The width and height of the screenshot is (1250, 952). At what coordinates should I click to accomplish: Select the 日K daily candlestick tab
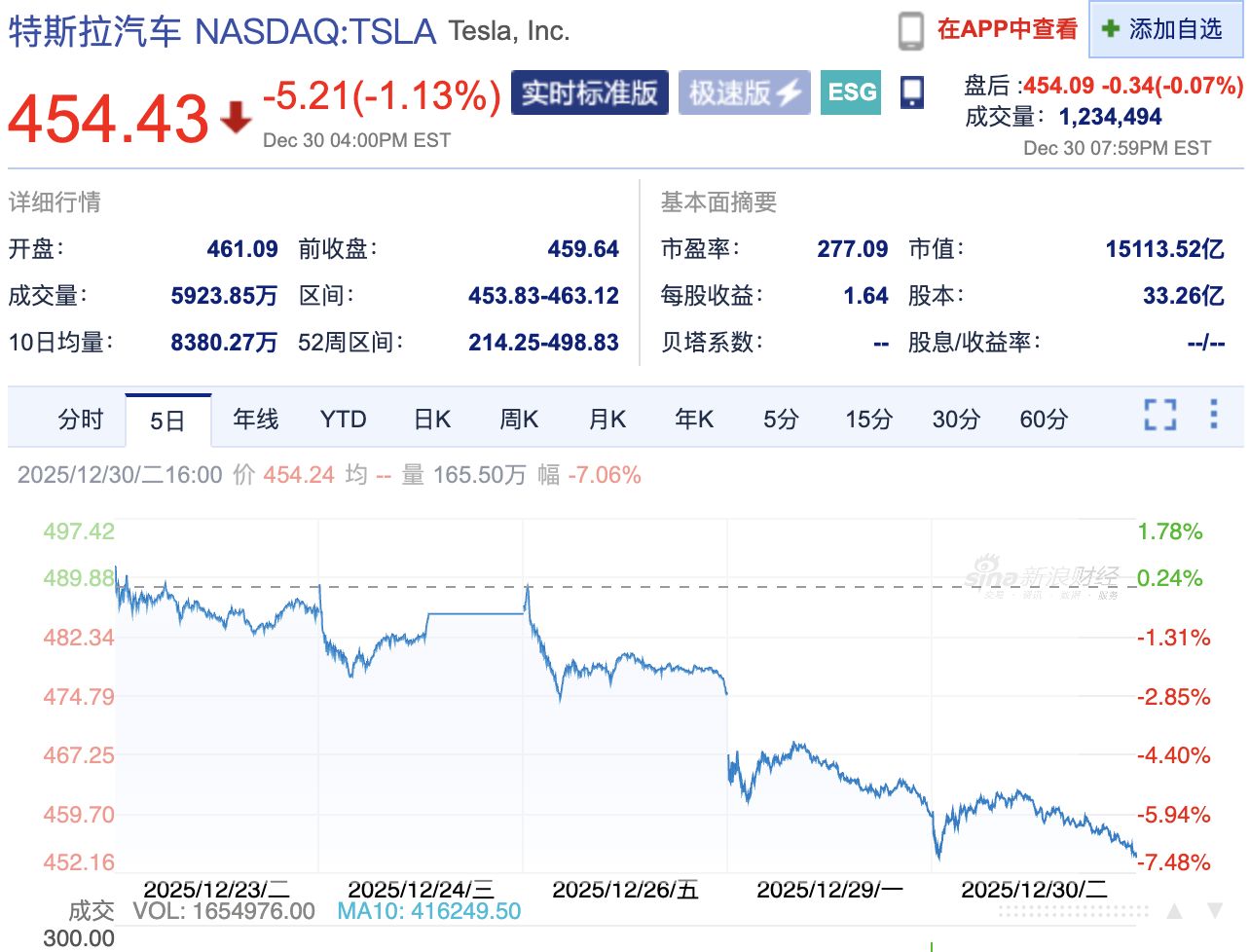click(431, 420)
